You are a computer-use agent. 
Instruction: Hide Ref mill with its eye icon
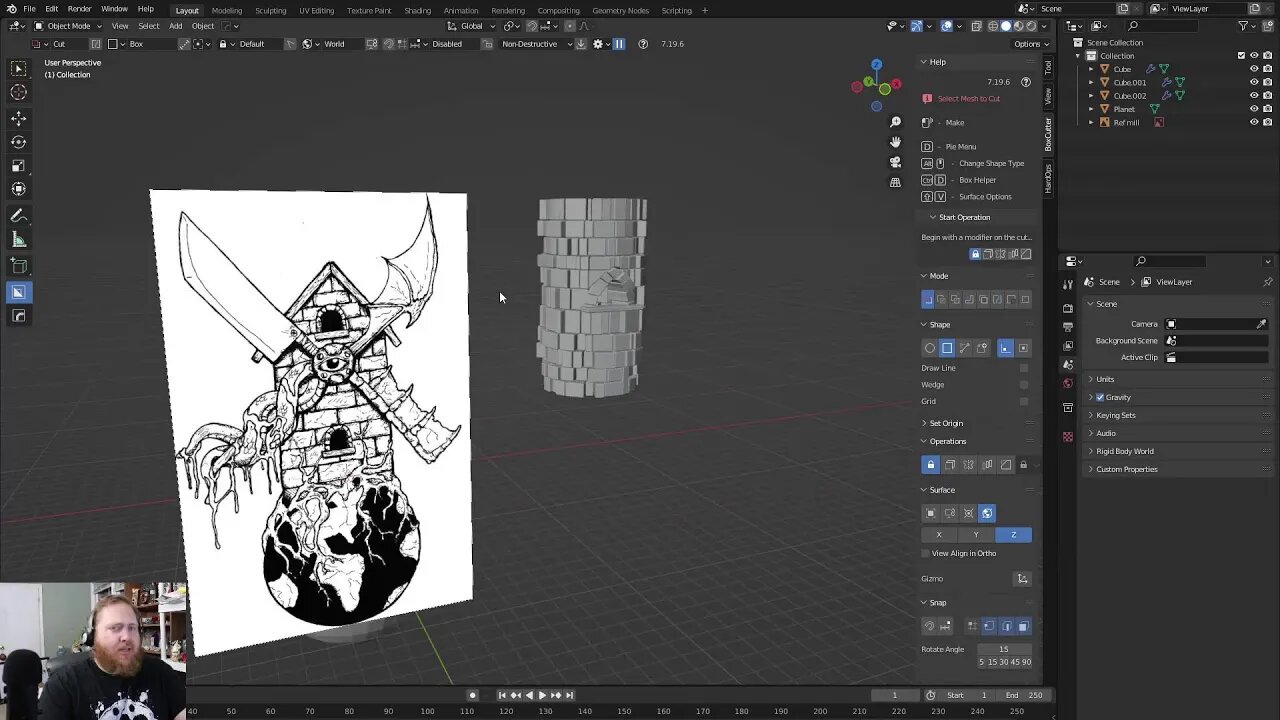click(x=1254, y=122)
